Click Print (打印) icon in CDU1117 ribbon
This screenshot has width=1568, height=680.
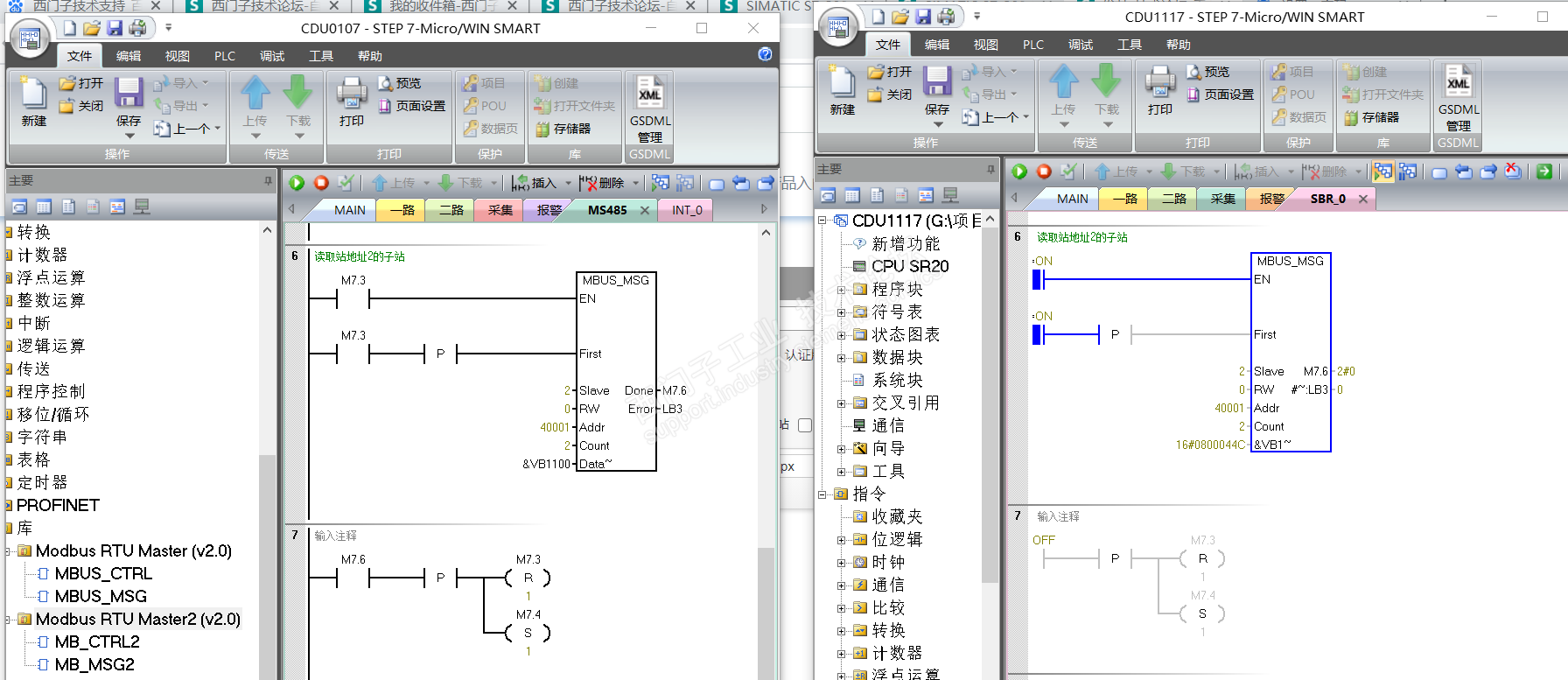[1160, 81]
